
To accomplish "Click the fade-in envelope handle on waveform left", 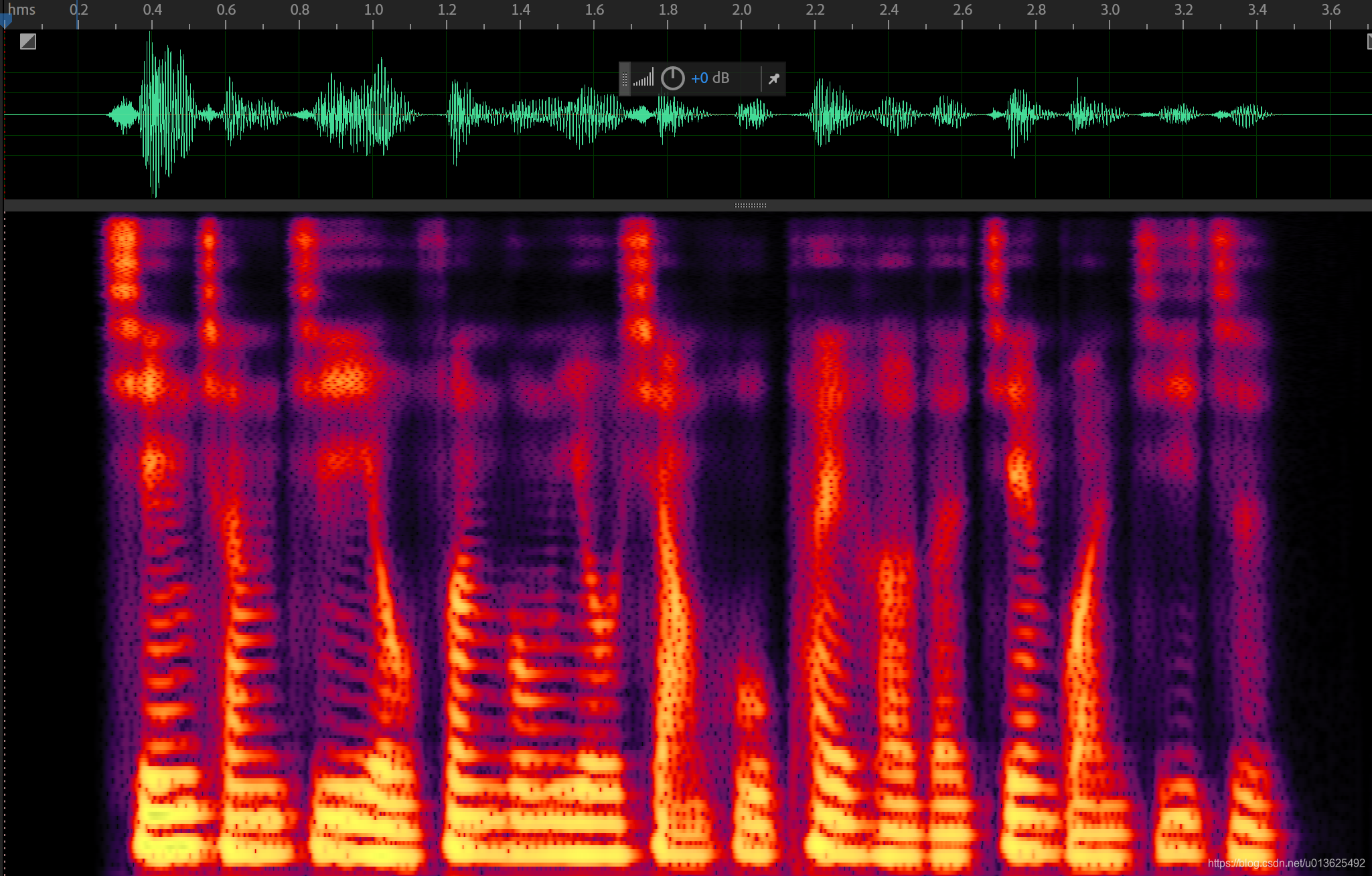I will [x=27, y=41].
